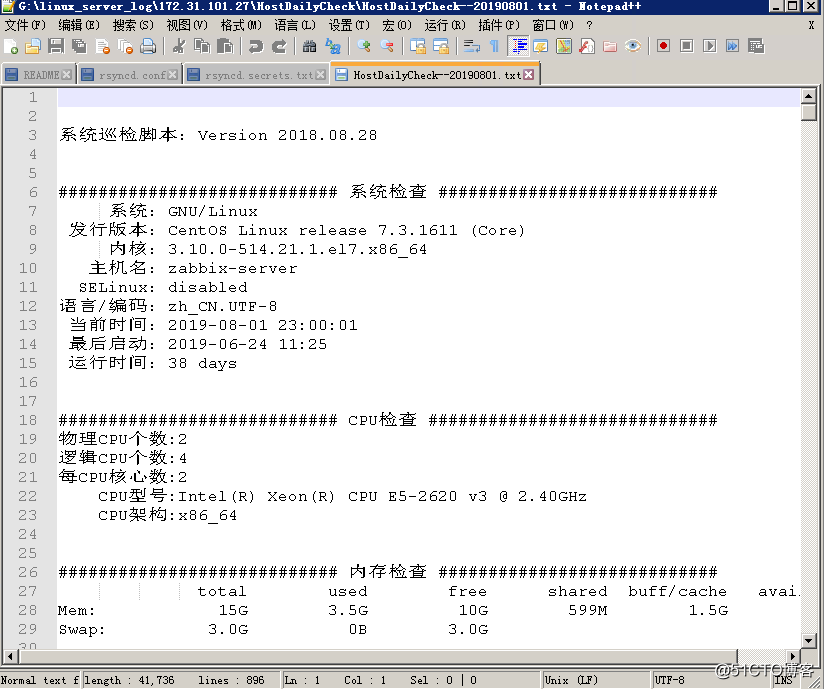824x689 pixels.
Task: Close the rsyncd.secrets.txt tab
Action: [x=321, y=75]
